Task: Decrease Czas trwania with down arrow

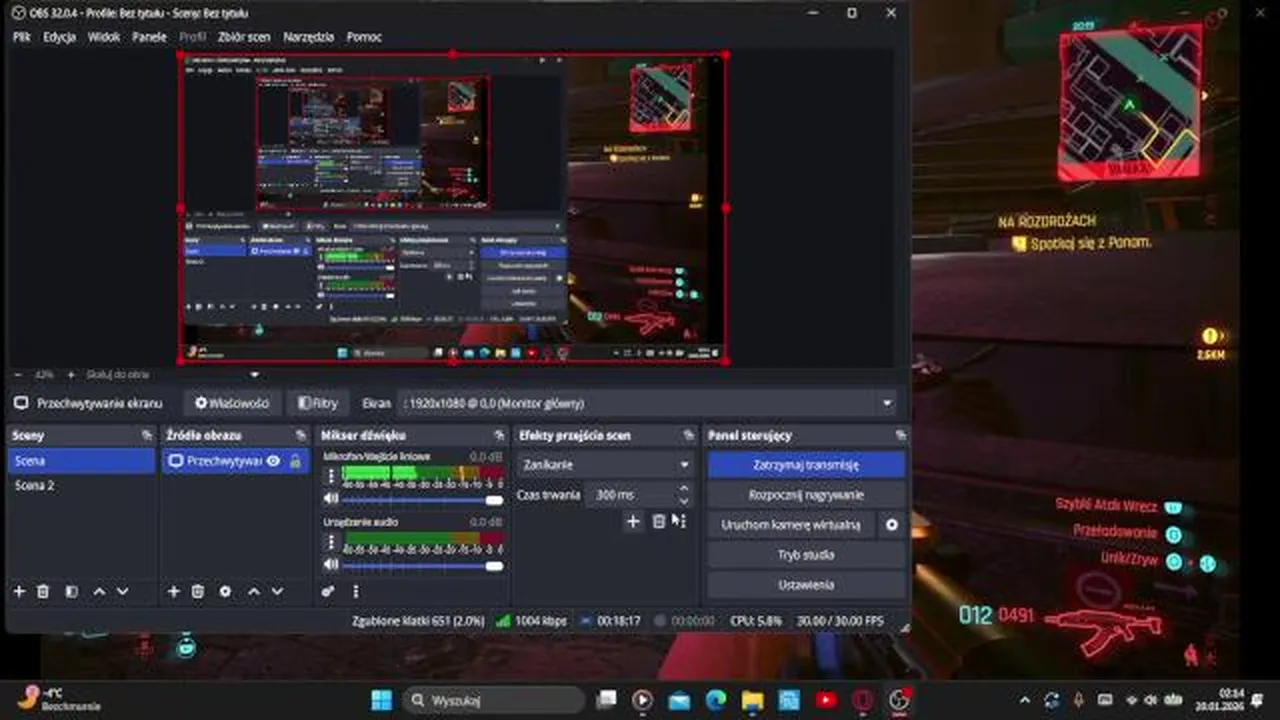Action: (x=684, y=500)
